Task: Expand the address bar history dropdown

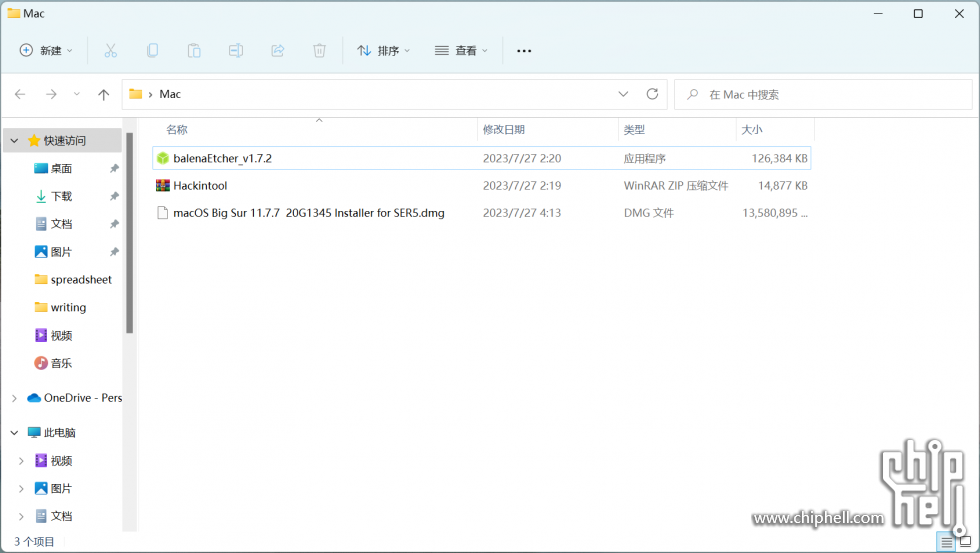Action: [x=623, y=94]
